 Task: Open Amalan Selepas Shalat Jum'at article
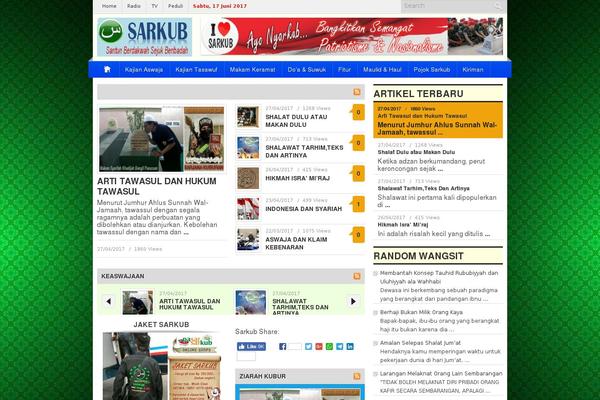(420, 343)
